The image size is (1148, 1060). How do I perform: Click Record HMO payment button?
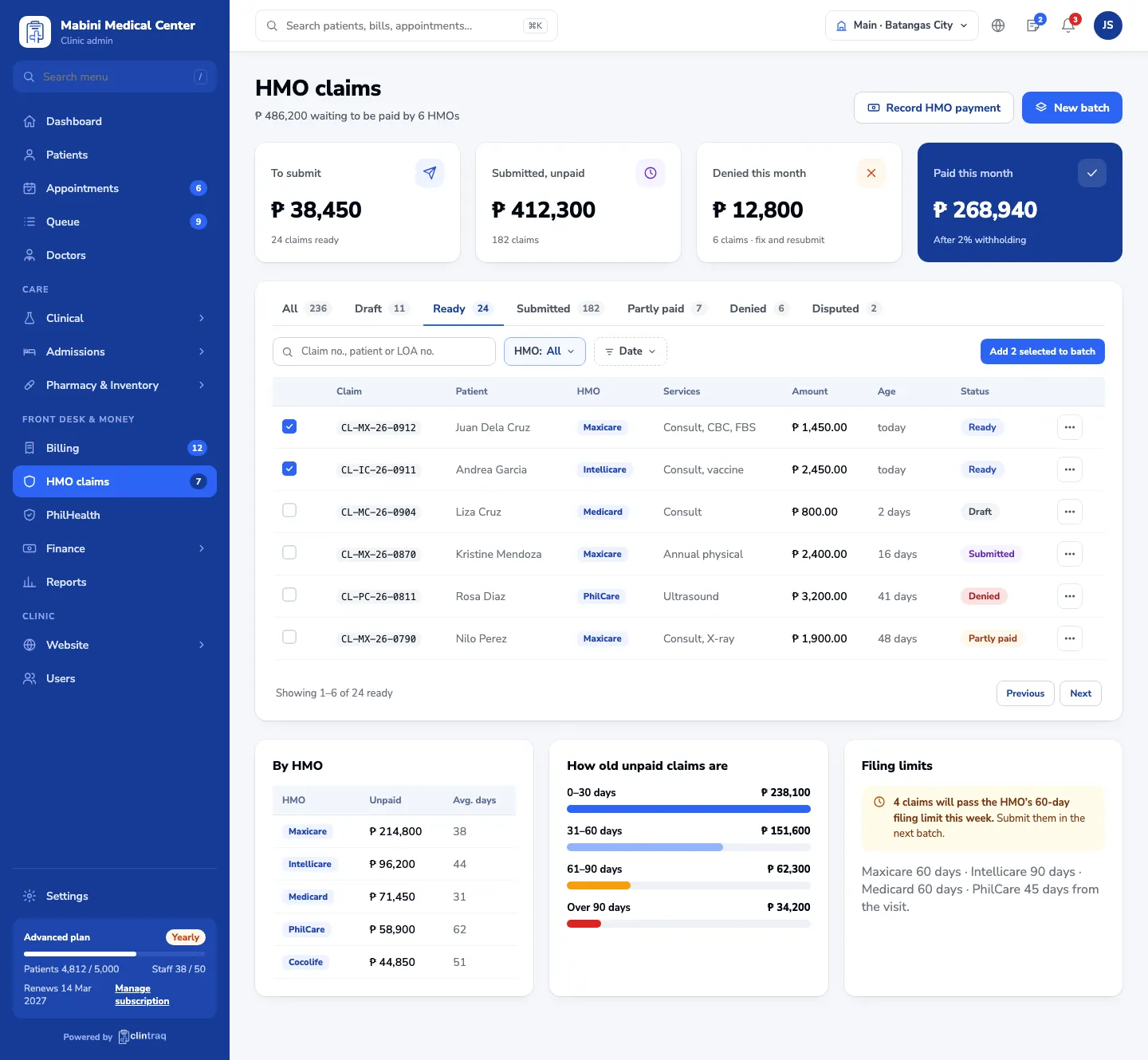(934, 108)
